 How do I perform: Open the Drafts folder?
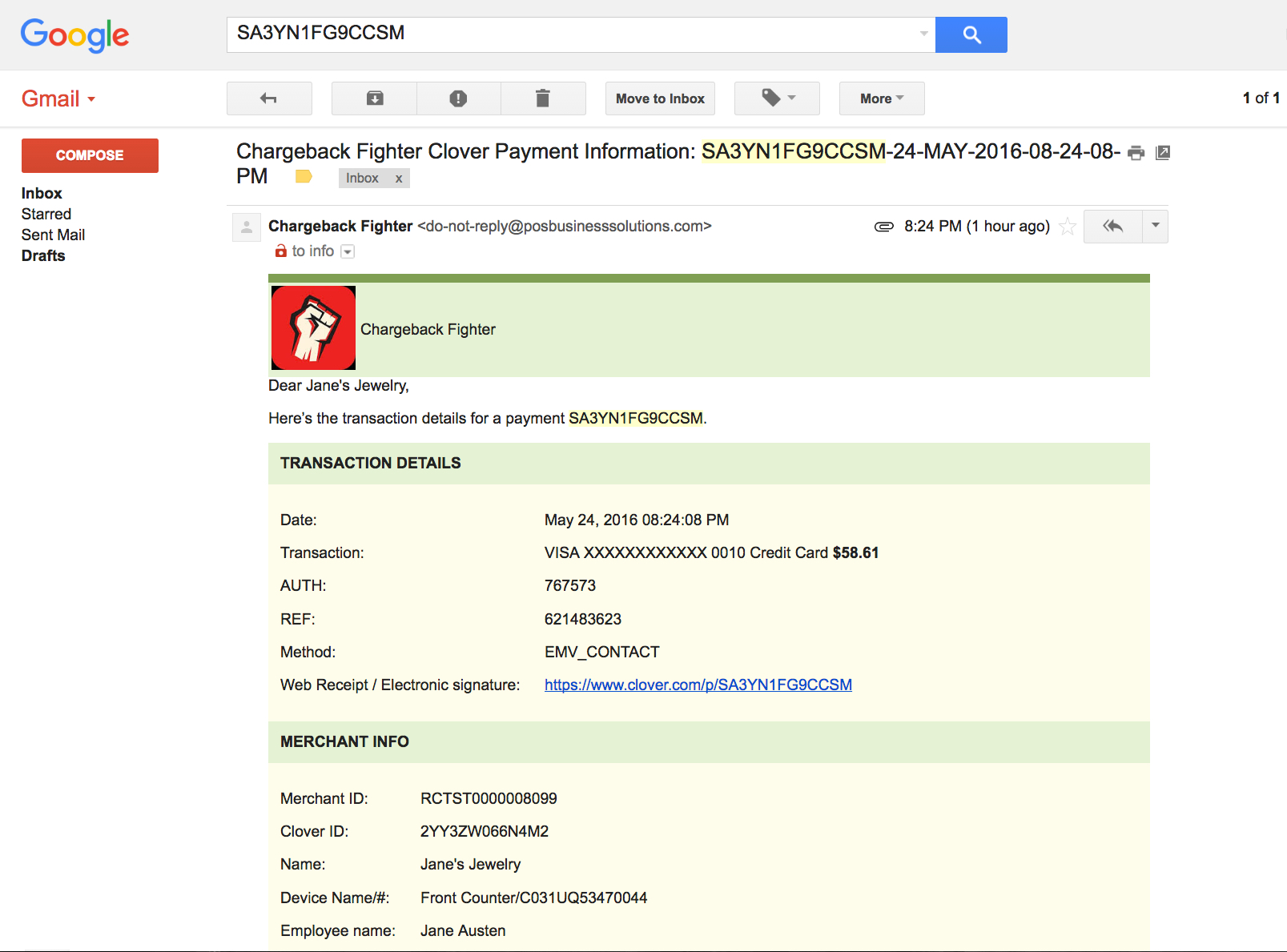click(x=43, y=255)
